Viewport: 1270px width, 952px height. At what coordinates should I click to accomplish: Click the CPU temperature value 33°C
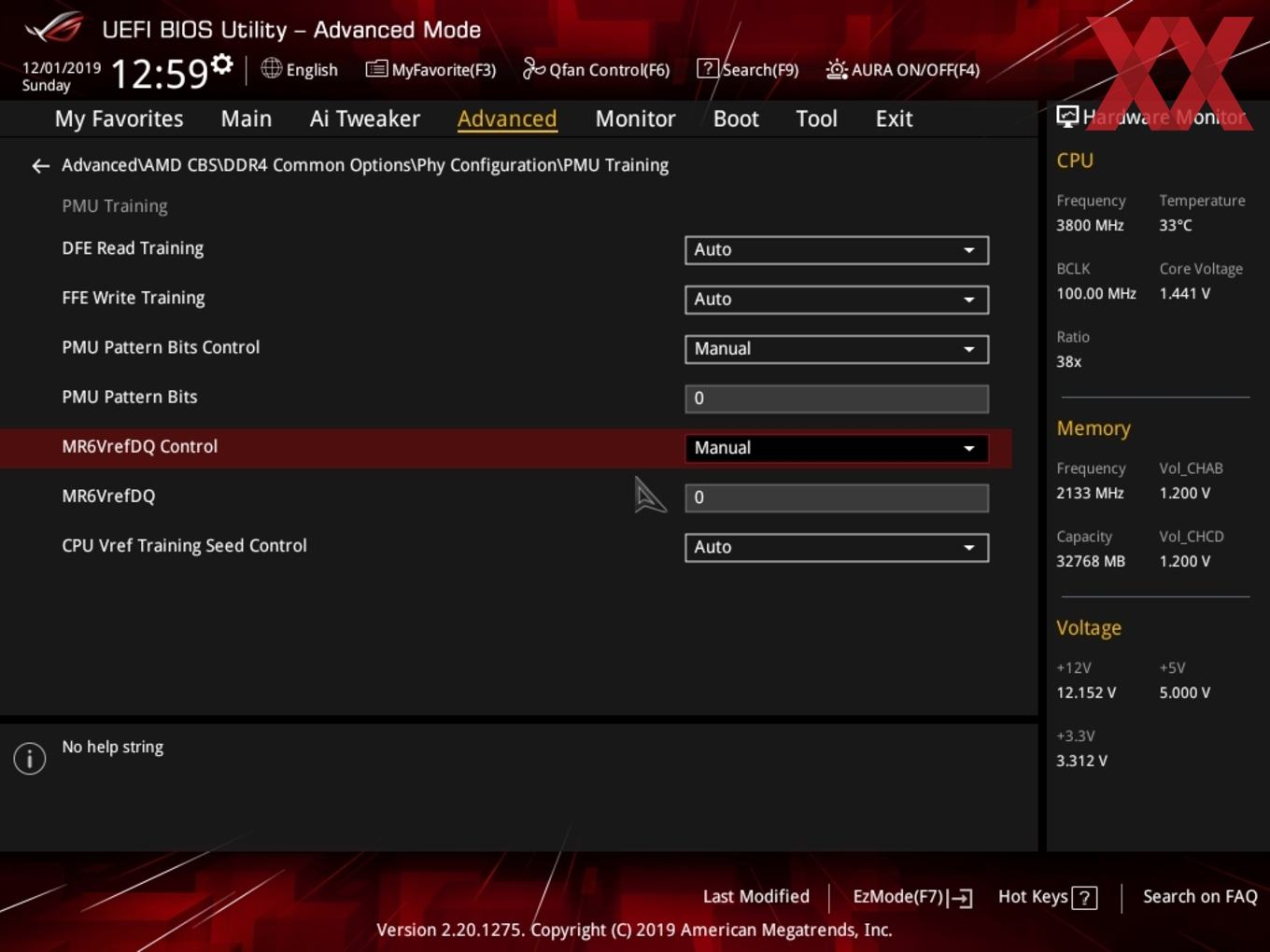[x=1176, y=225]
